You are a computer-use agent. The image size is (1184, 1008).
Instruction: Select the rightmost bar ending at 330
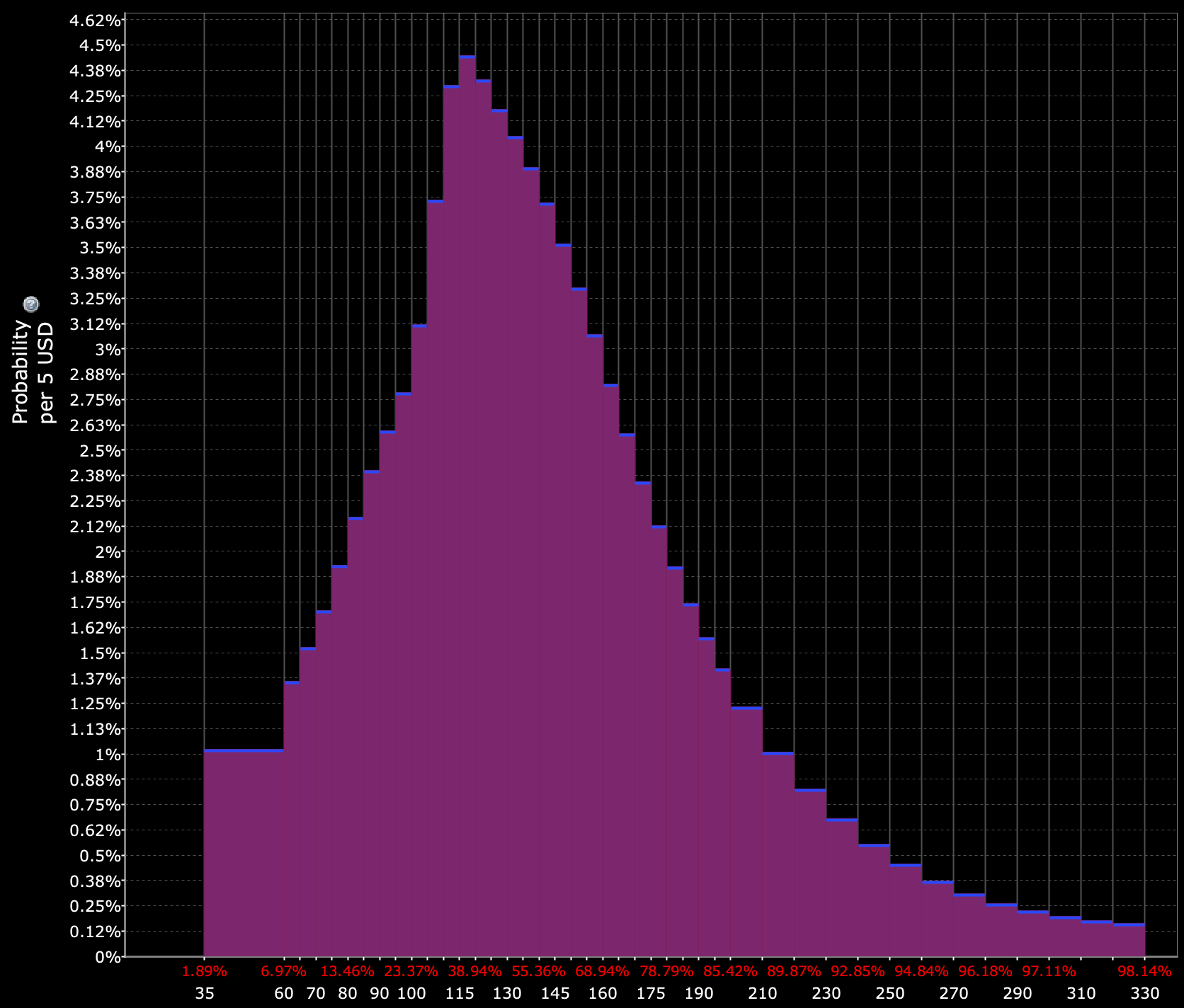(1129, 940)
